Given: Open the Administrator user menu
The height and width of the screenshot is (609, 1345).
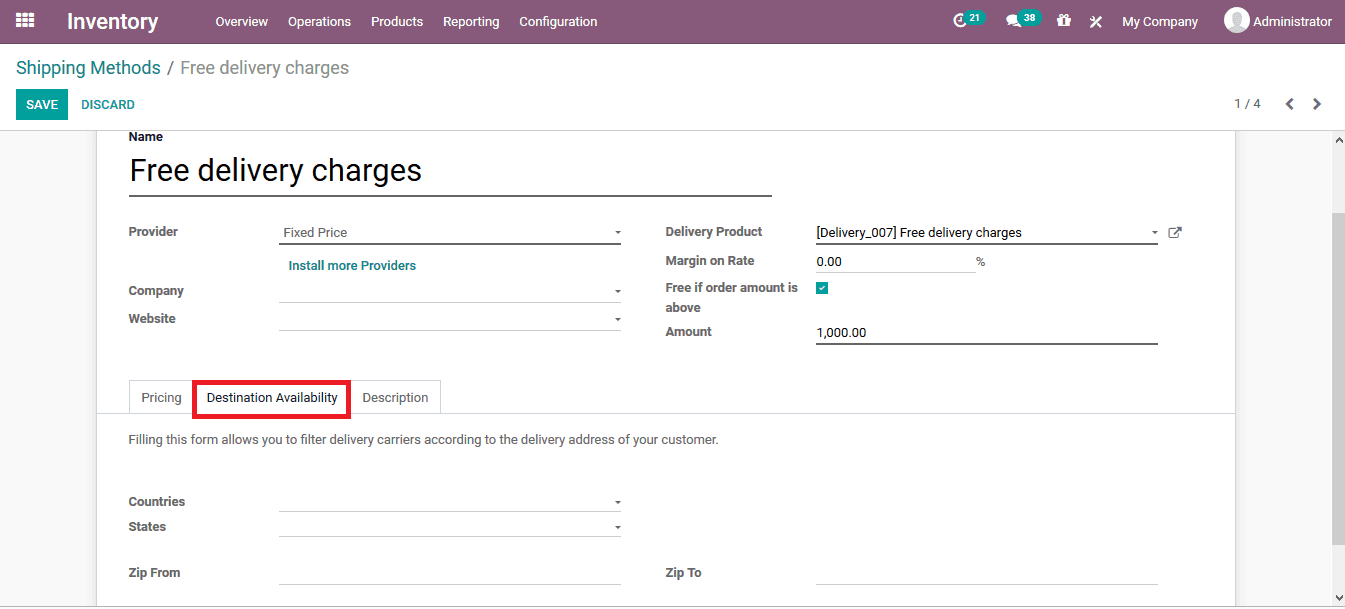Looking at the screenshot, I should click(x=1278, y=21).
